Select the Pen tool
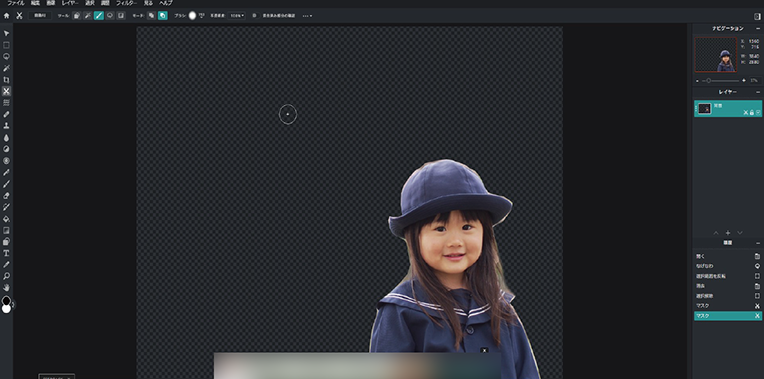Screen dimensions: 764x379 pos(6,172)
